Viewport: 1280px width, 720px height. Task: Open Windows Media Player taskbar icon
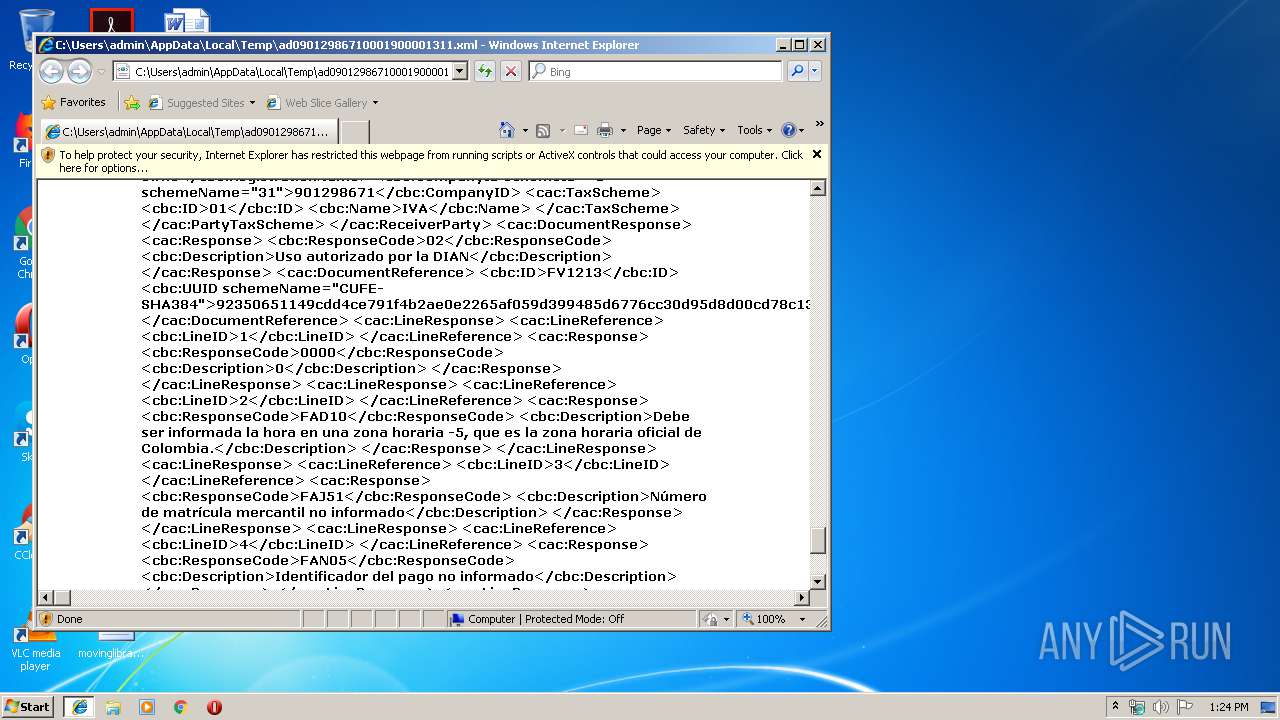[x=147, y=706]
